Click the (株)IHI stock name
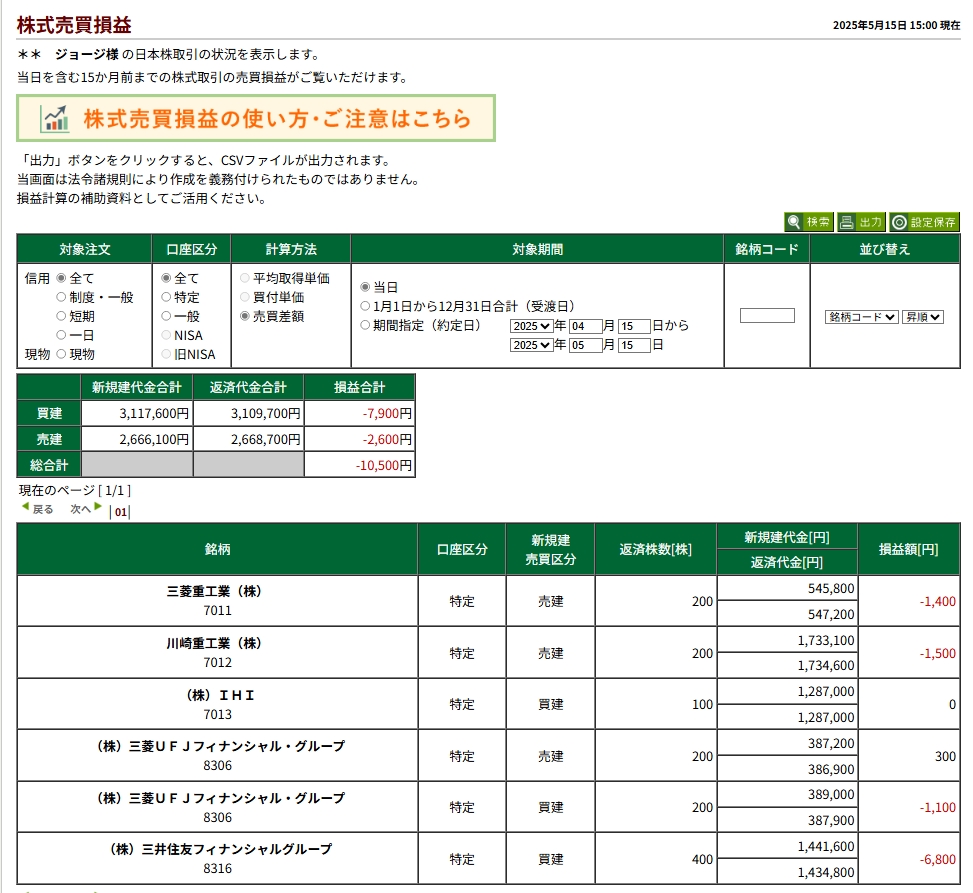 pyautogui.click(x=220, y=696)
